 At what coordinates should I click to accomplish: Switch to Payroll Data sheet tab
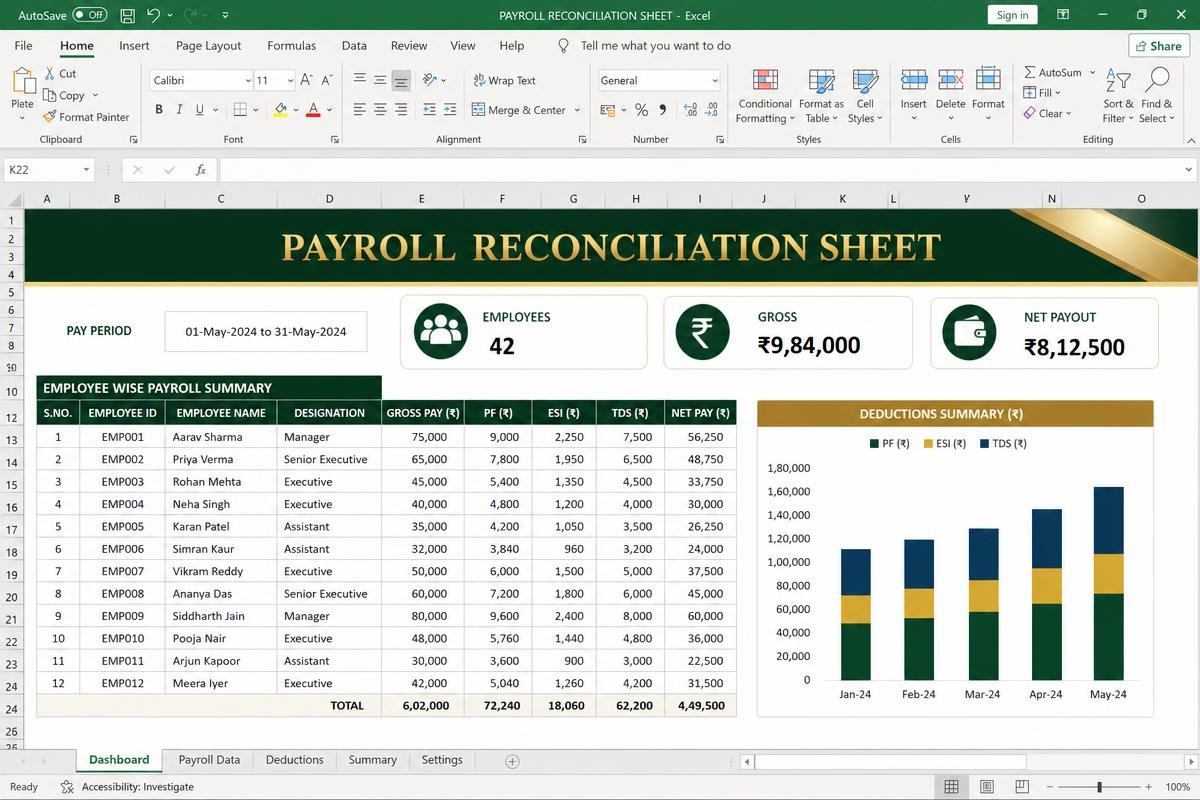point(209,760)
